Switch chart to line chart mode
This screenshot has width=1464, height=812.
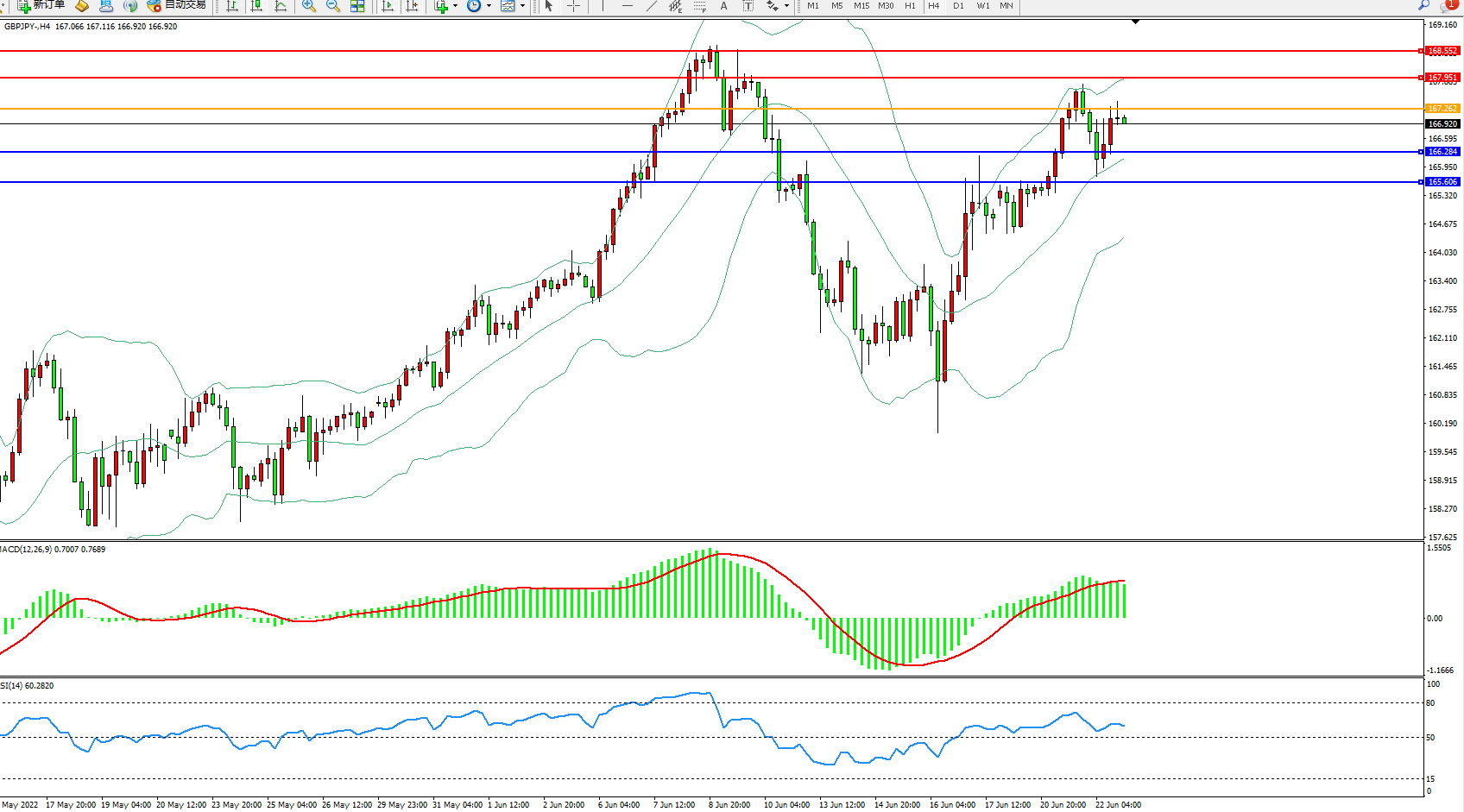(x=281, y=6)
